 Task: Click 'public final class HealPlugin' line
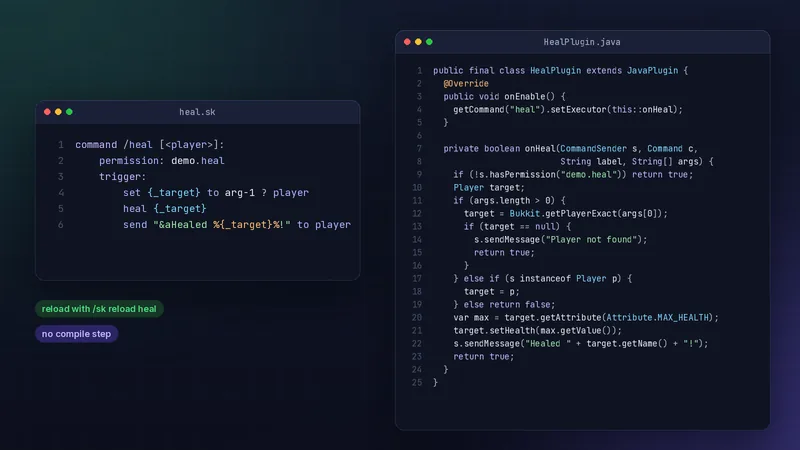(x=560, y=70)
